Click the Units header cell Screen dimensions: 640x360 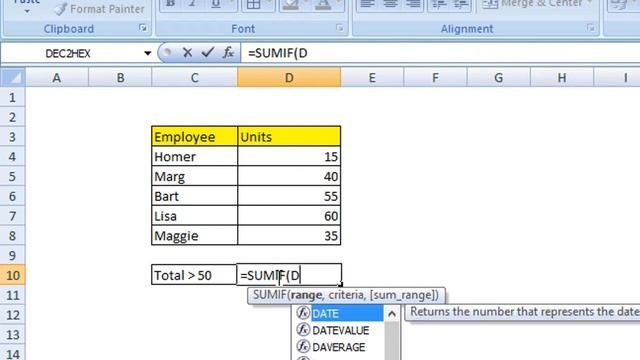289,137
